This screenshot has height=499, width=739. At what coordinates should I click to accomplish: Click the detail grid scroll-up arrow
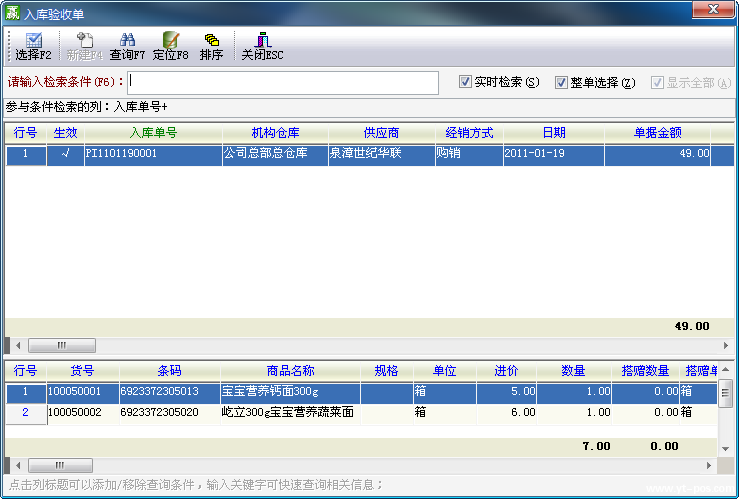(x=725, y=369)
